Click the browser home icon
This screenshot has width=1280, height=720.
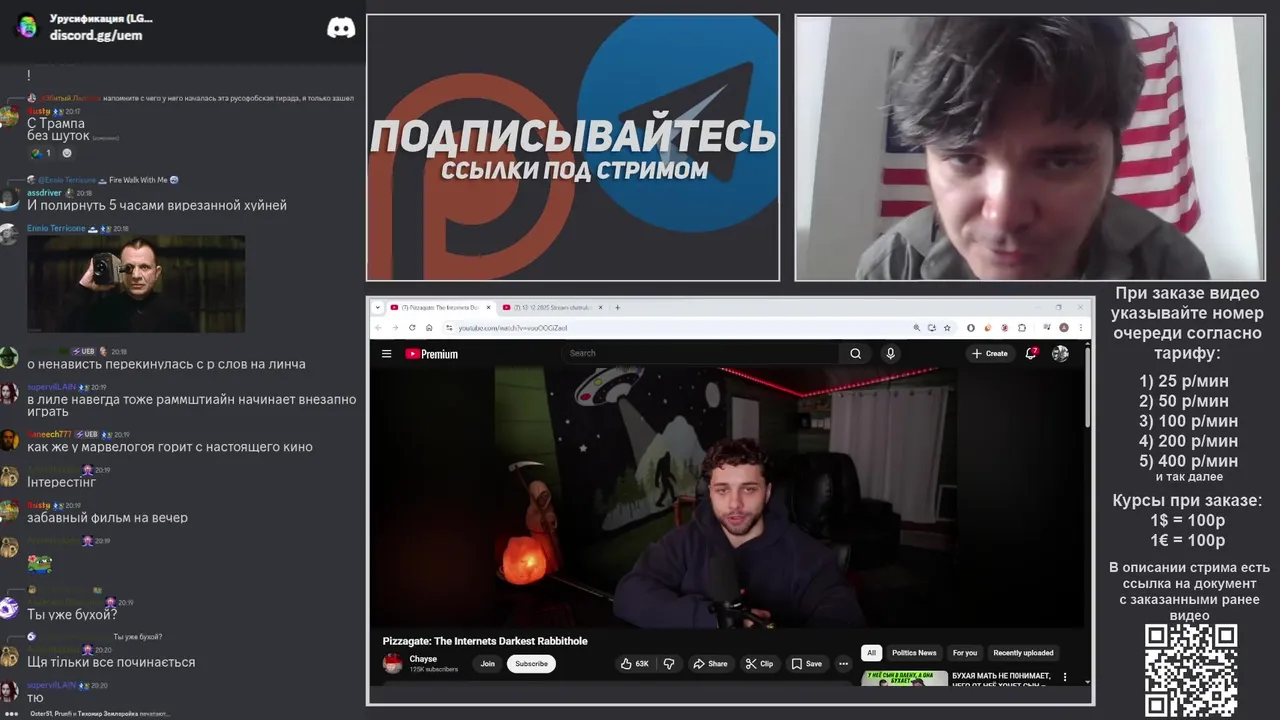click(429, 327)
